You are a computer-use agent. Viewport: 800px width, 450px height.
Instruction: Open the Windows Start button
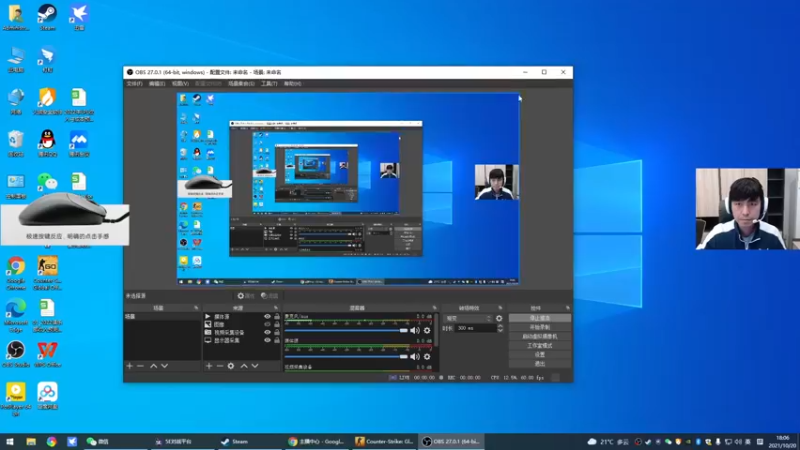point(10,442)
